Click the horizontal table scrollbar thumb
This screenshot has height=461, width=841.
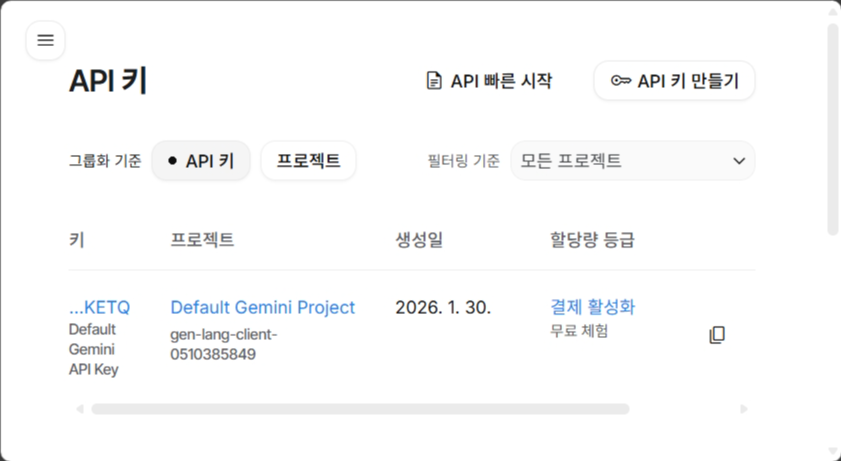point(360,409)
